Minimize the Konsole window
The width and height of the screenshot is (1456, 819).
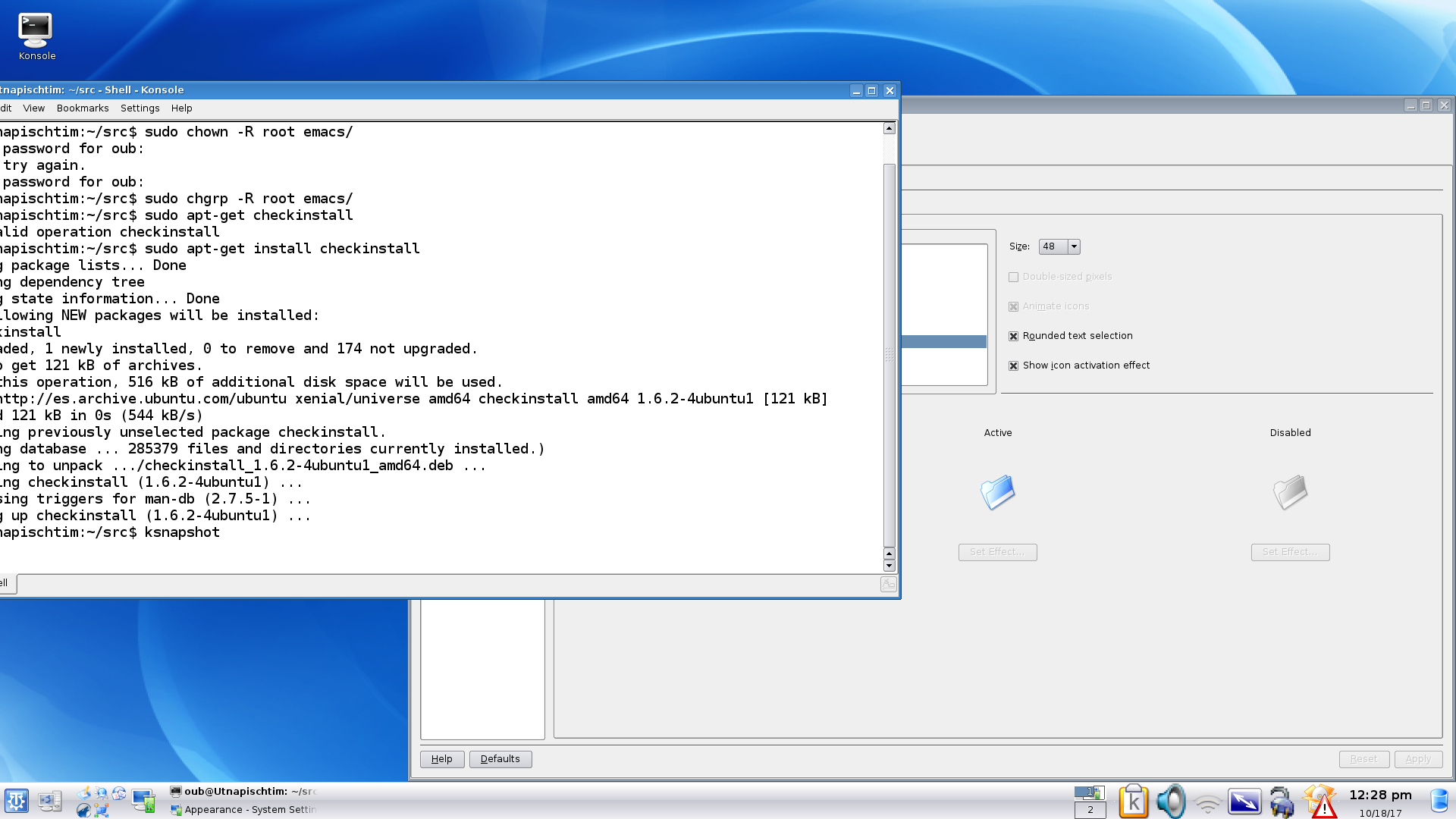click(856, 90)
